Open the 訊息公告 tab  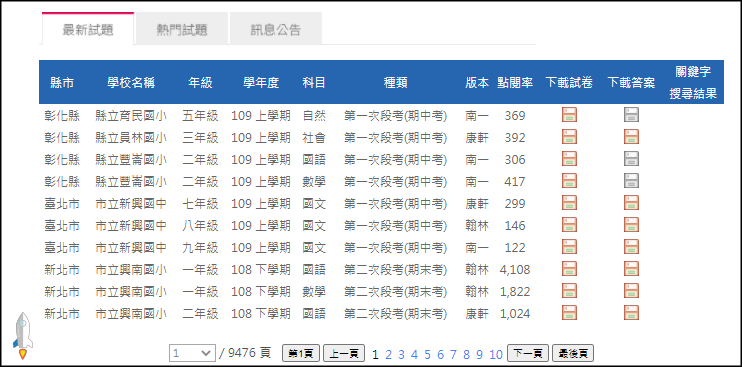[275, 30]
